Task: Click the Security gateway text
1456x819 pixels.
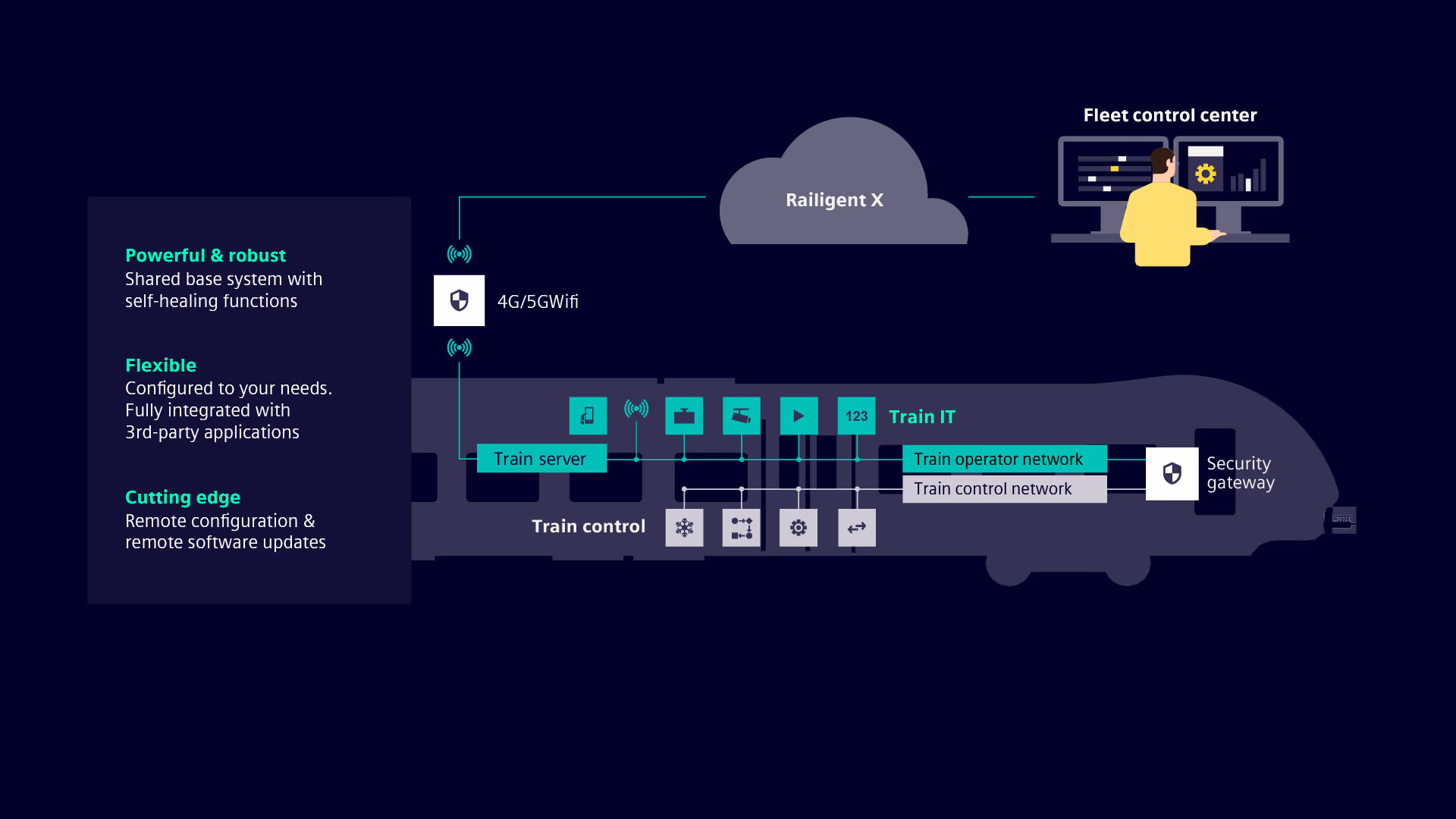Action: [1240, 473]
